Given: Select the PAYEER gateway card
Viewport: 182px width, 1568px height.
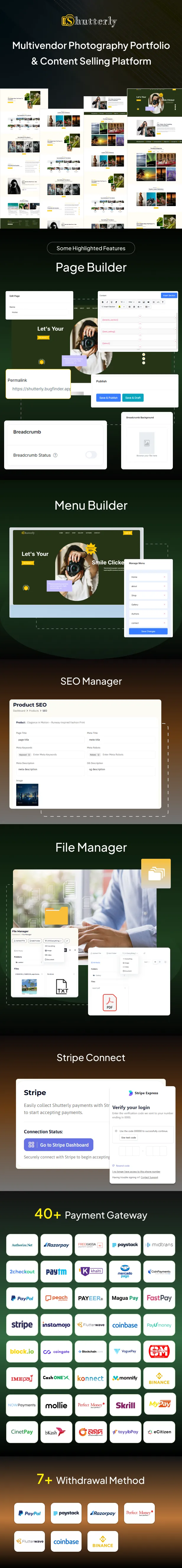Looking at the screenshot, I should point(90,1298).
